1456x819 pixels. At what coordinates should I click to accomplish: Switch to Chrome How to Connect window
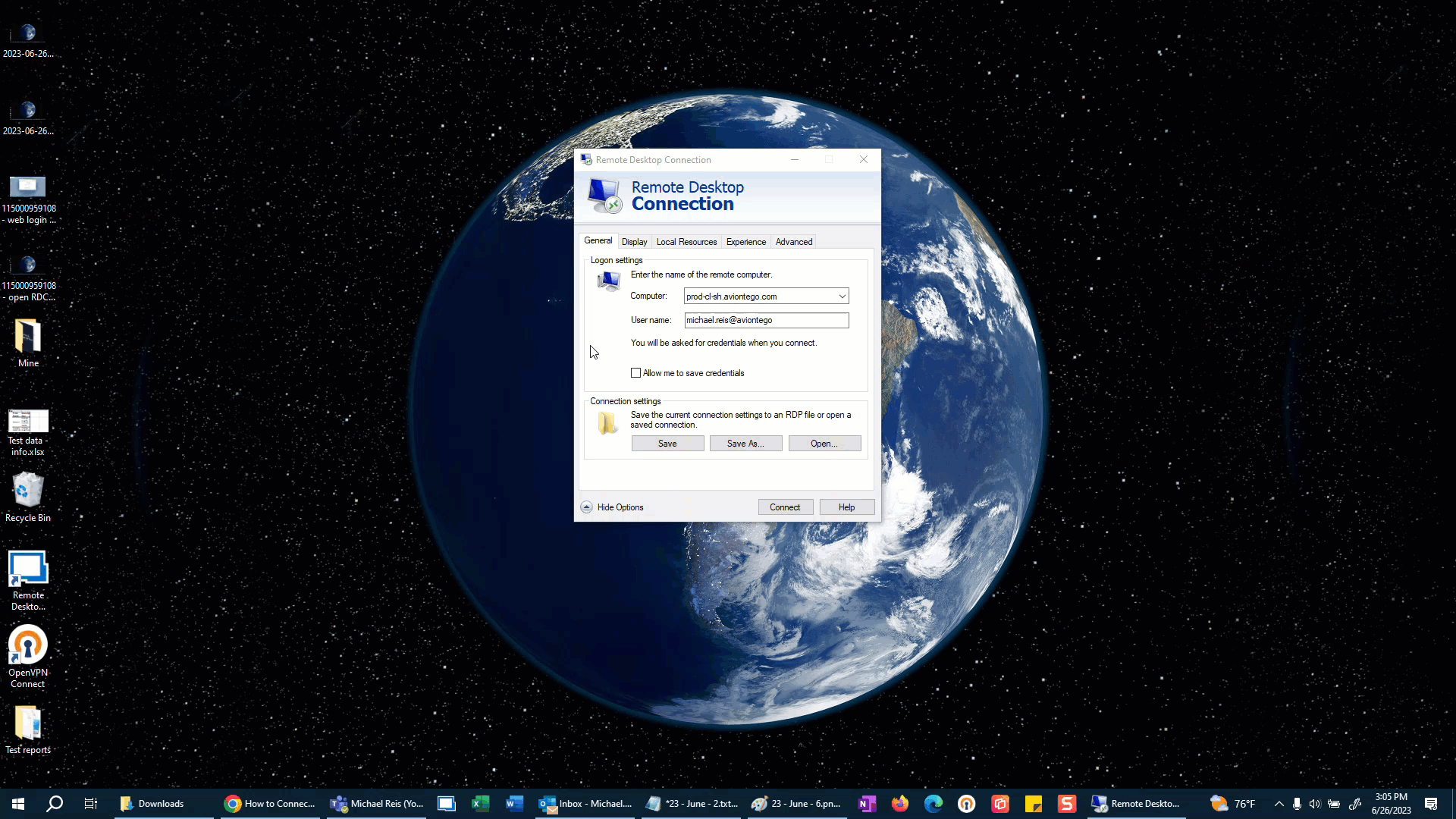[270, 804]
